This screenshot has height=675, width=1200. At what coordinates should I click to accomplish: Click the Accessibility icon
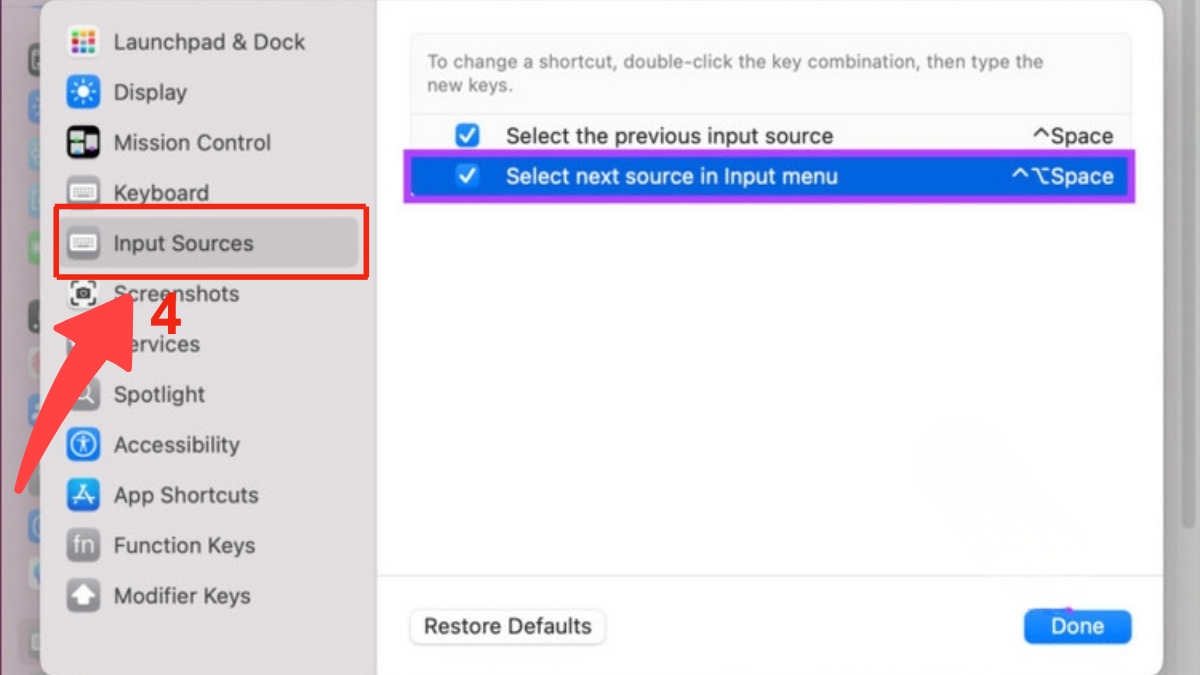click(x=83, y=444)
